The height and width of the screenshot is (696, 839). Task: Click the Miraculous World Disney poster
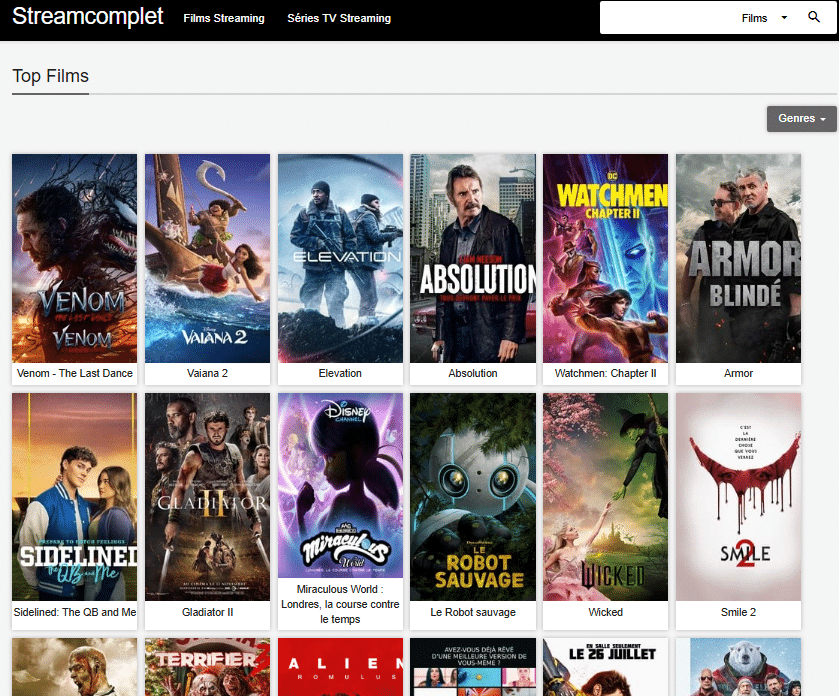[x=340, y=485]
